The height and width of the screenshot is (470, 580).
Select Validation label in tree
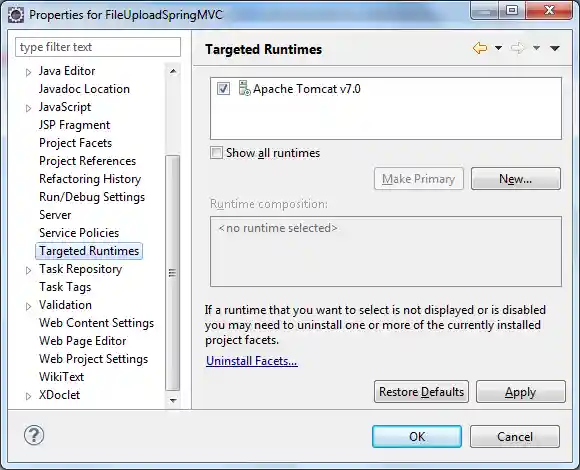[65, 305]
